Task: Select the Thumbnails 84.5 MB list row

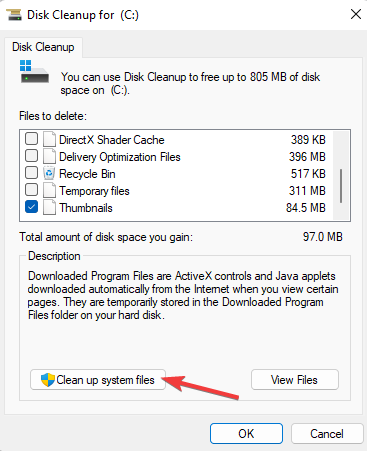Action: [x=176, y=208]
